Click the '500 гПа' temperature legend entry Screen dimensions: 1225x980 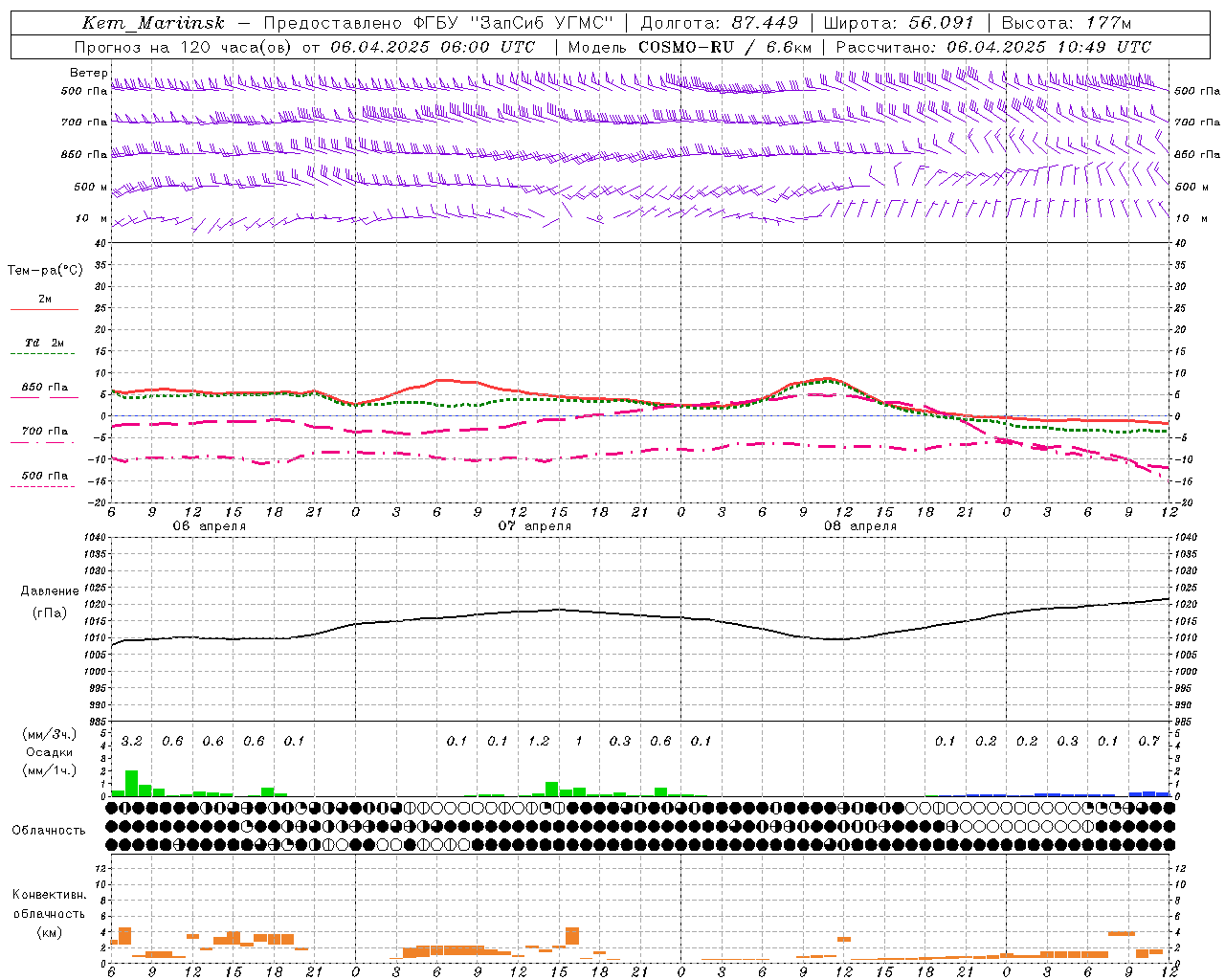click(45, 476)
